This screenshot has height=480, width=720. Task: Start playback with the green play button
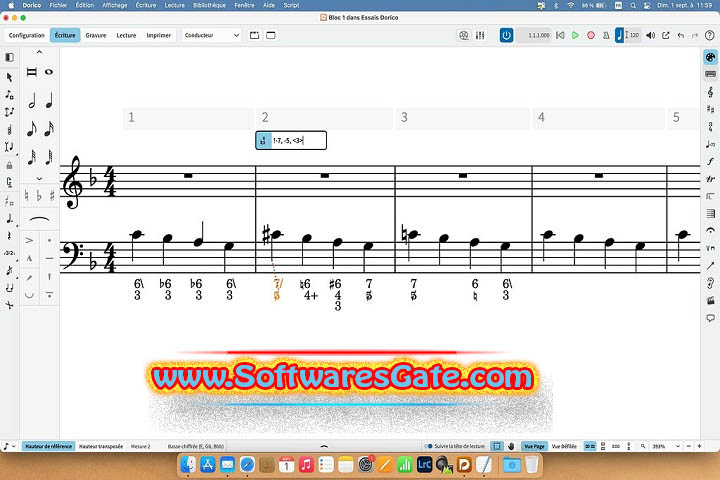click(575, 35)
